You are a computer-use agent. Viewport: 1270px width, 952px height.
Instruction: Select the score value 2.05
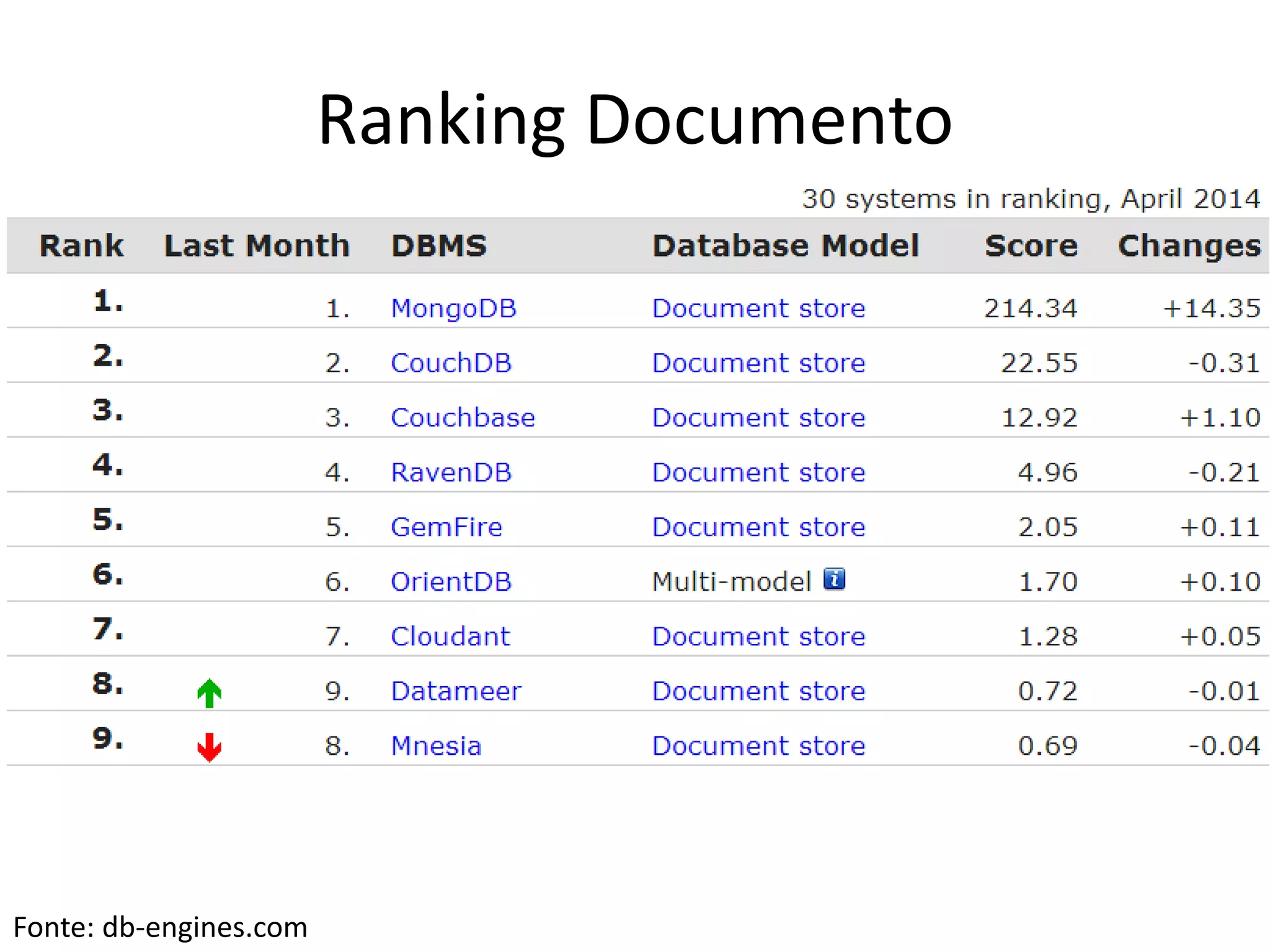(x=1047, y=527)
